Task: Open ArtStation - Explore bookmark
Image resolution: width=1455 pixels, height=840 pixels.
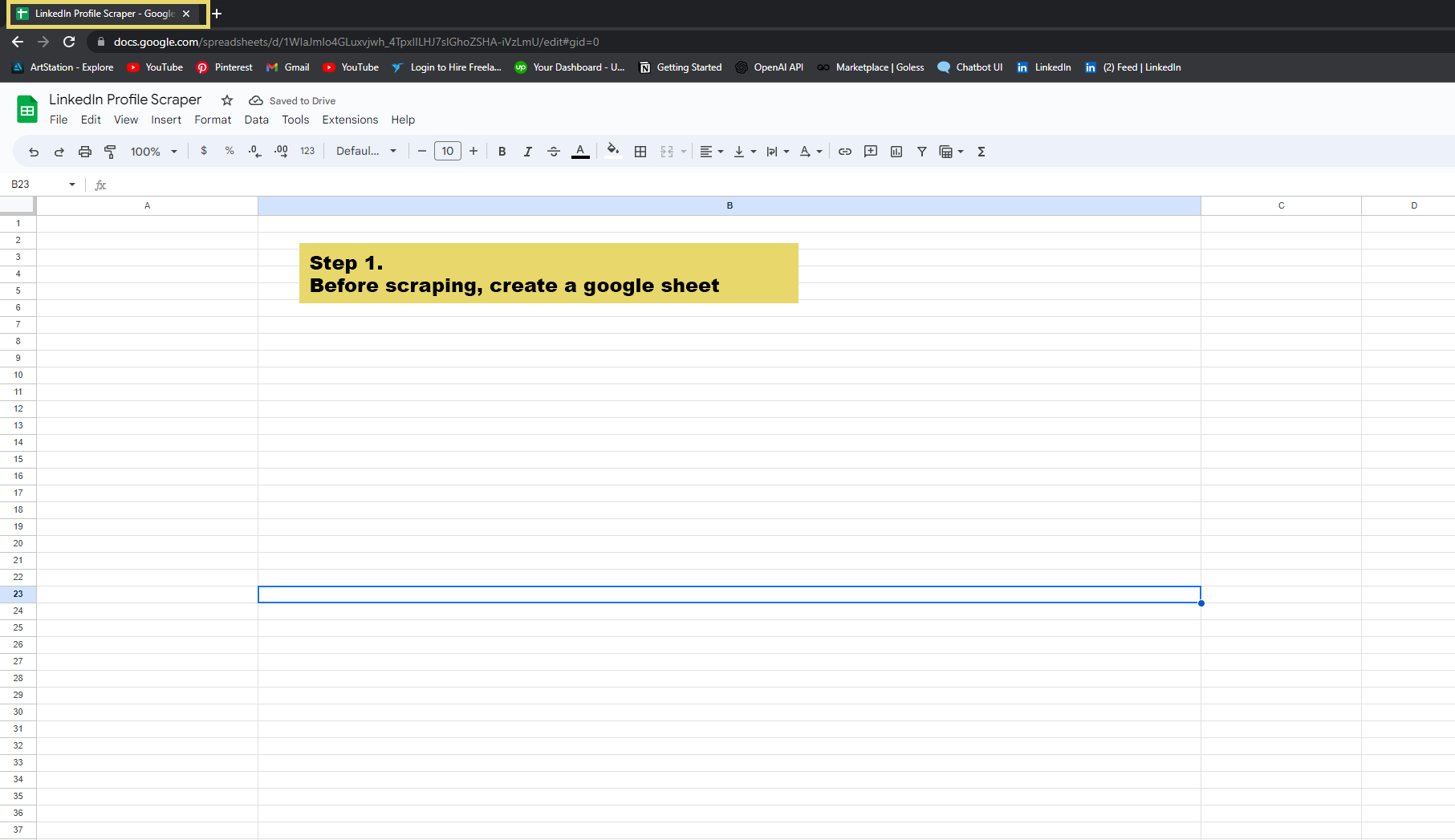Action: [x=63, y=67]
